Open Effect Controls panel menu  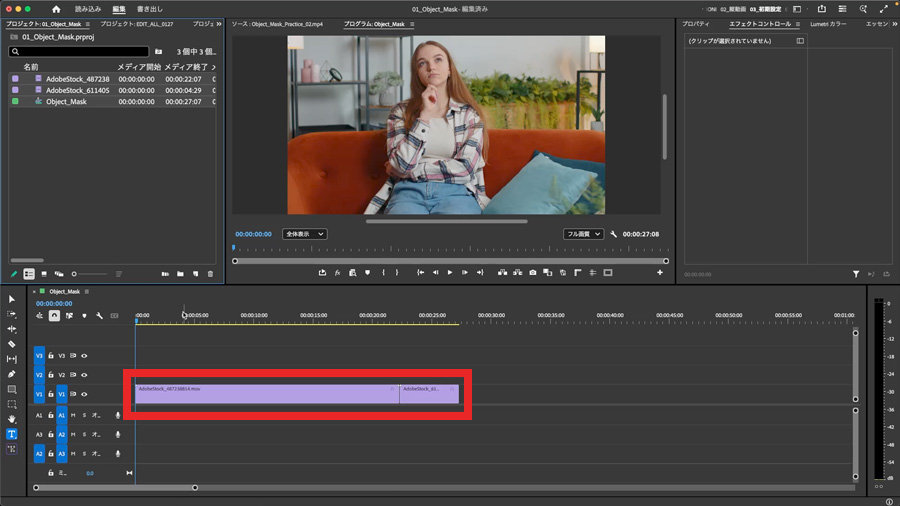tap(797, 24)
